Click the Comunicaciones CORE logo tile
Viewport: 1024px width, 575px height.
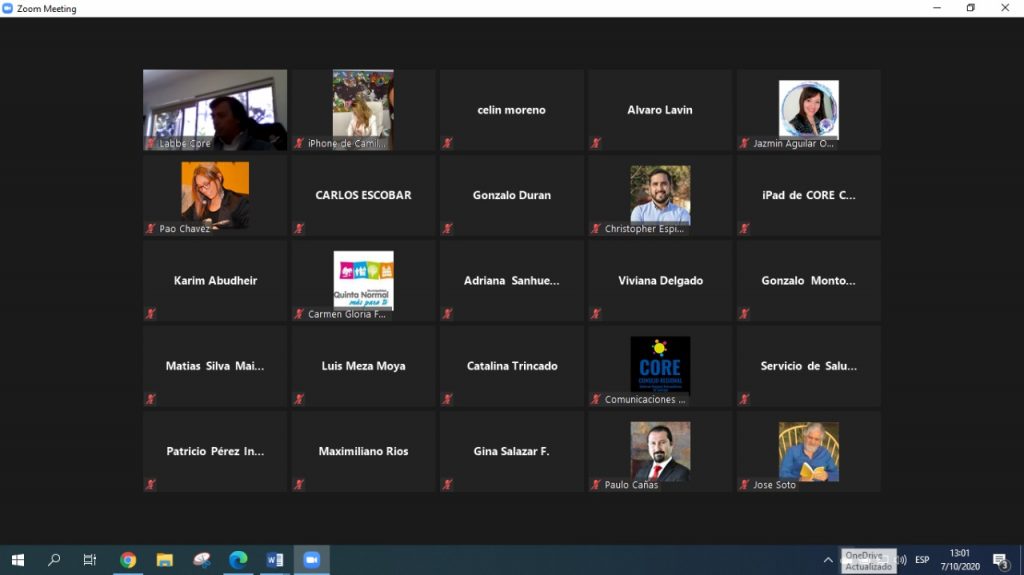[x=660, y=365]
